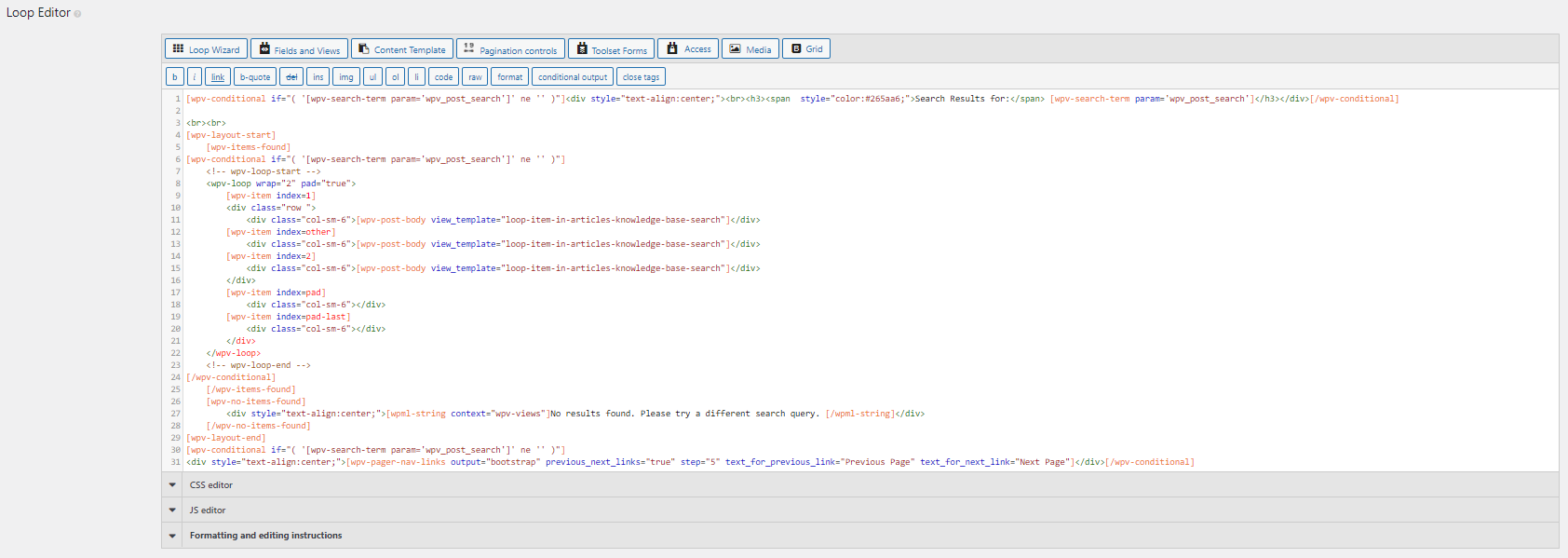
Task: Click line 2 in the code editor
Action: [x=372, y=111]
